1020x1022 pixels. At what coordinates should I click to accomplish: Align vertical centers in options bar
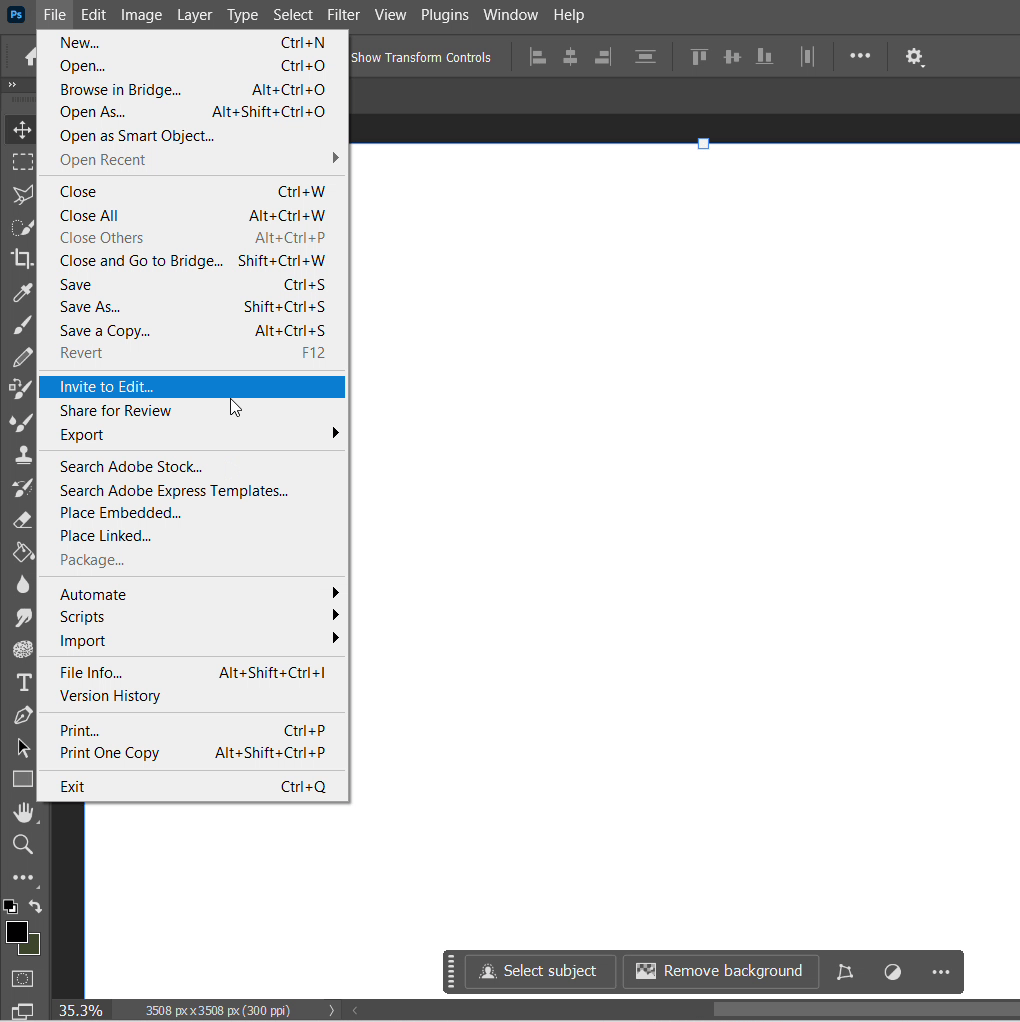pyautogui.click(x=732, y=57)
